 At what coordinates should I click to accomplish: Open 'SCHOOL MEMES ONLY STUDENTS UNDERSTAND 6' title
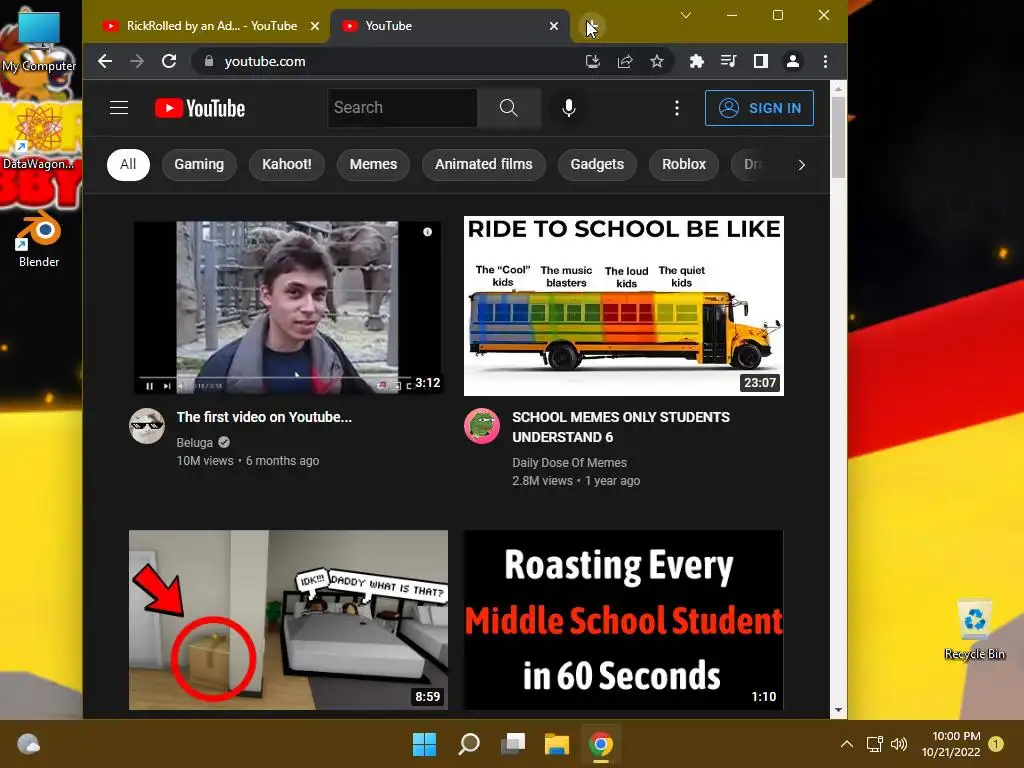coord(620,427)
